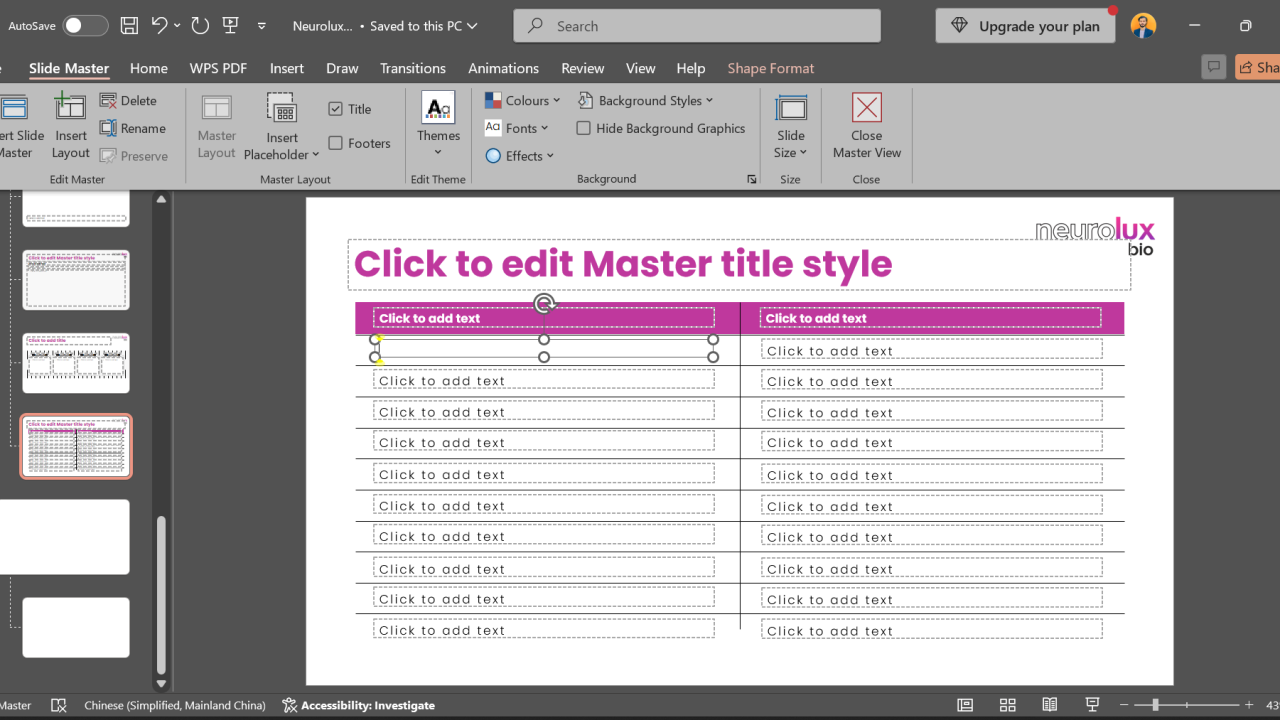Screen dimensions: 1280x720
Task: Uncheck the Title checkbox
Action: pos(335,109)
